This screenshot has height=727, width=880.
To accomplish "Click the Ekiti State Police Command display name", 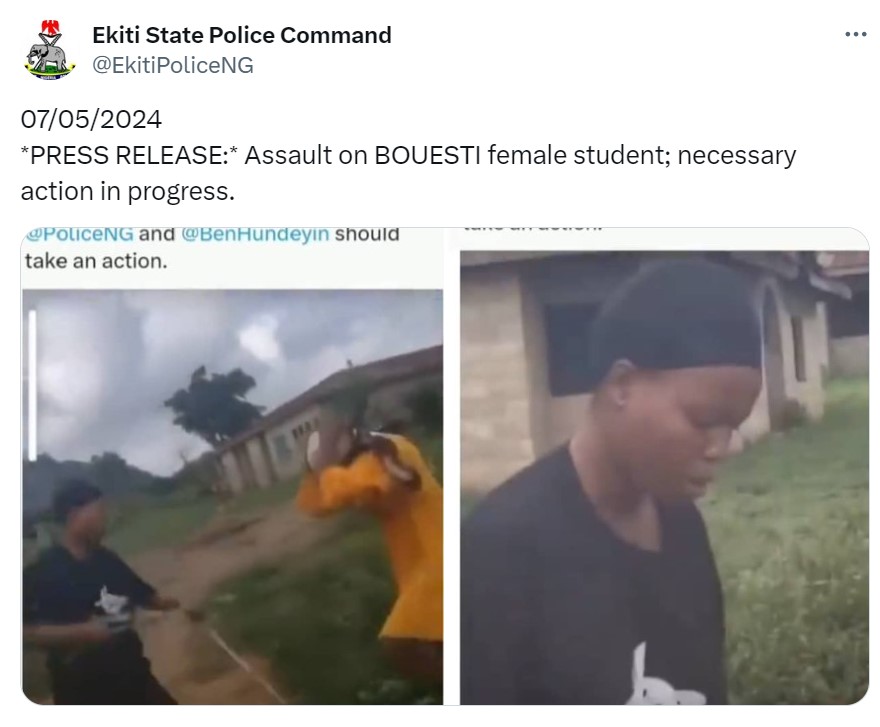I will [x=242, y=35].
